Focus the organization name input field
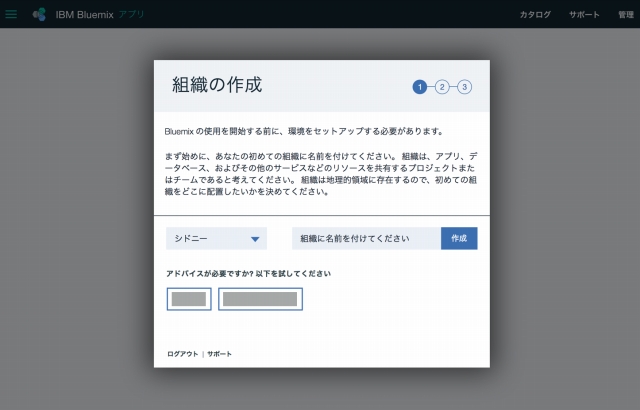Screen dimensions: 640x410 [366, 238]
